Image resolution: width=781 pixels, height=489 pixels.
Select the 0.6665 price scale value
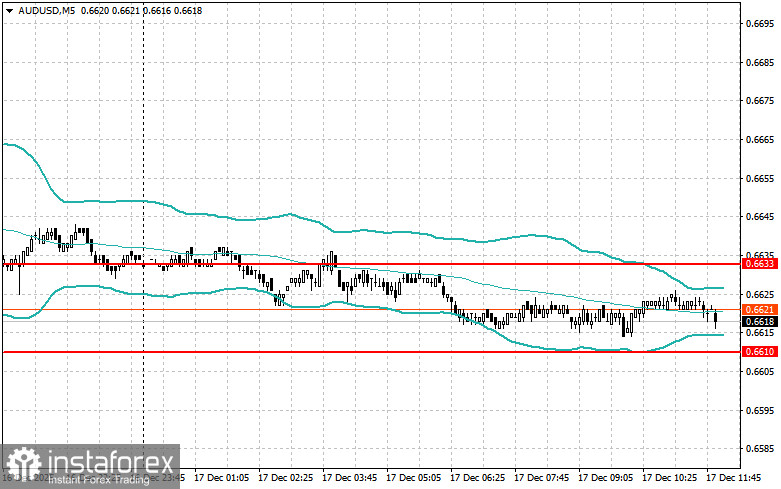(760, 139)
